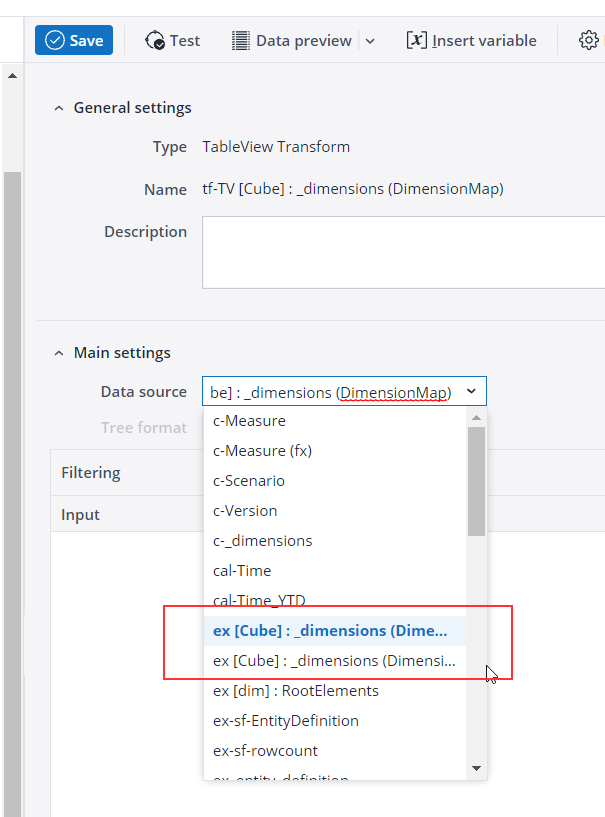The width and height of the screenshot is (605, 817).
Task: Toggle the Data source combo box arrow
Action: (x=471, y=392)
